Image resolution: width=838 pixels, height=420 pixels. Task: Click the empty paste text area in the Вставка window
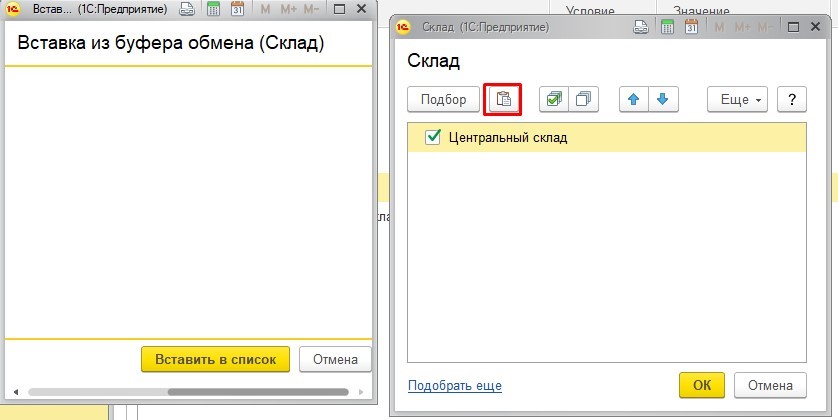point(188,202)
